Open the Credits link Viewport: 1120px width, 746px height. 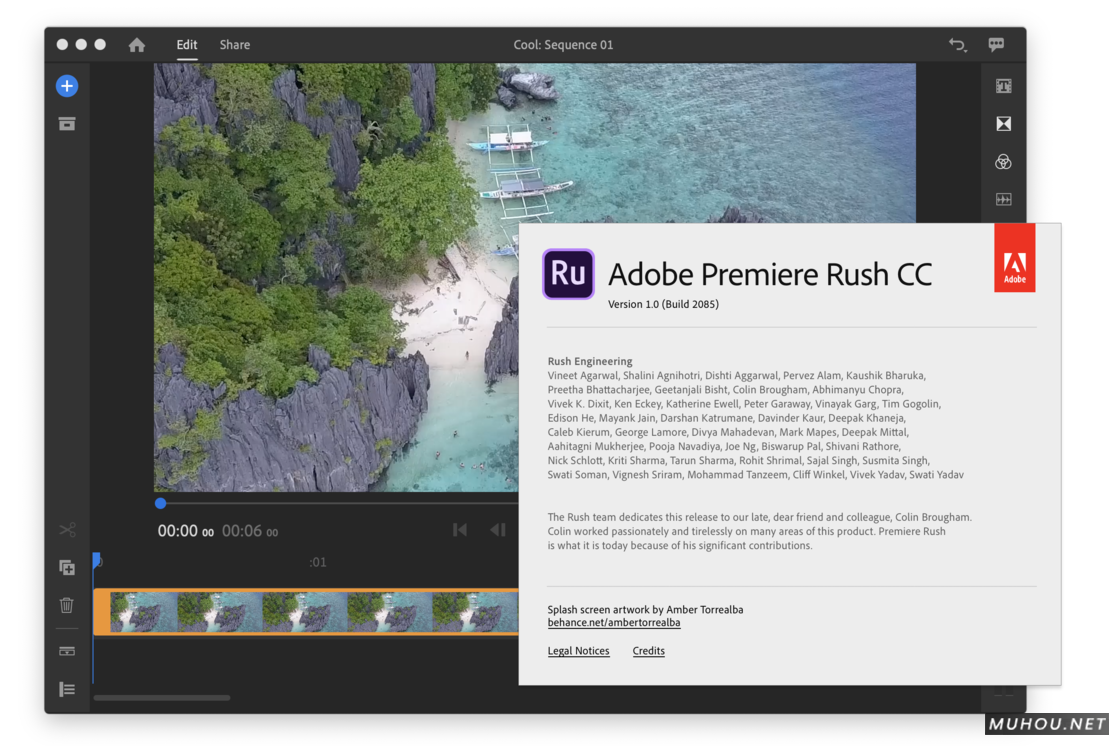click(649, 651)
